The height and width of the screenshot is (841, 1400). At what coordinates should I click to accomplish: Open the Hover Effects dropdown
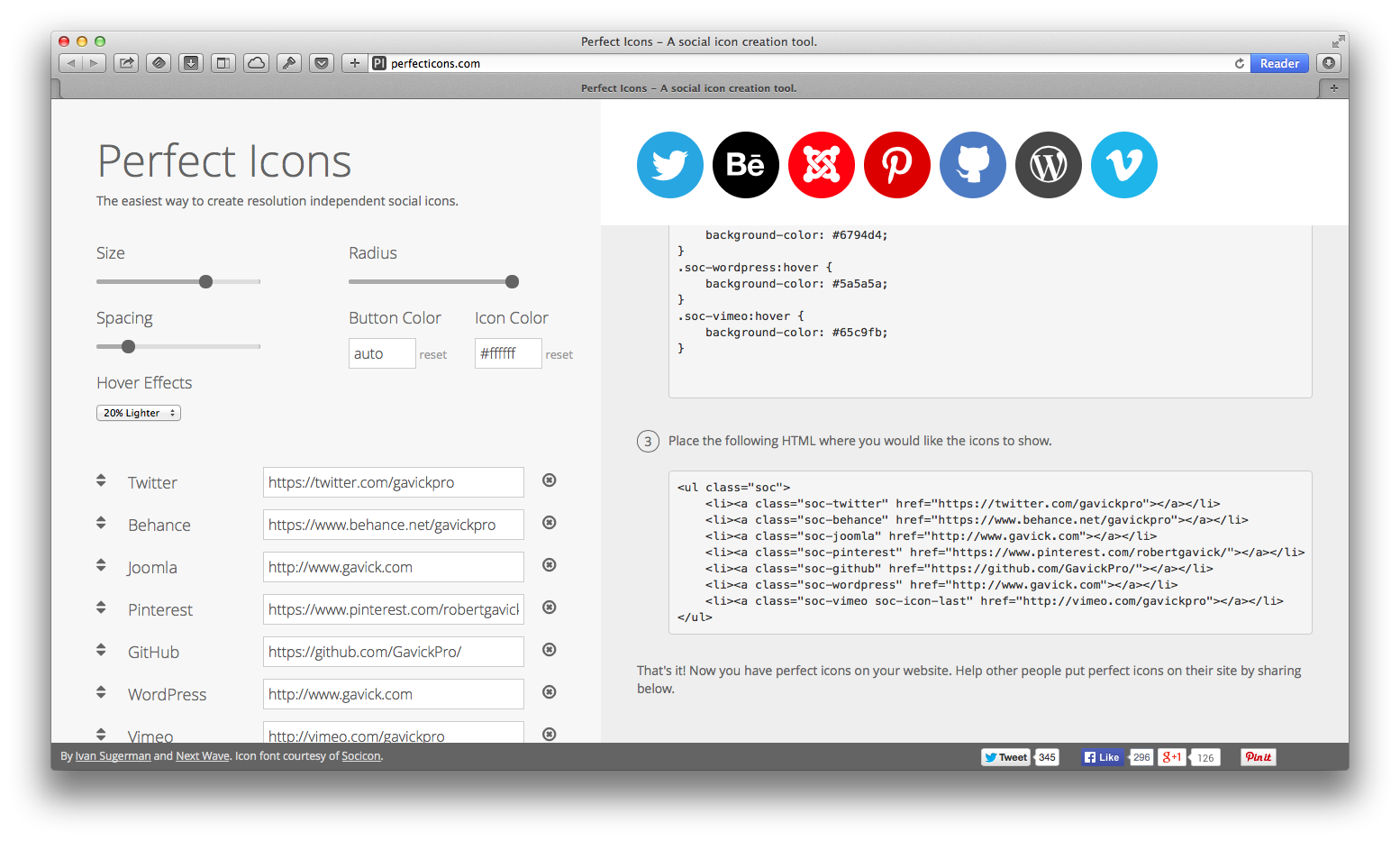139,413
